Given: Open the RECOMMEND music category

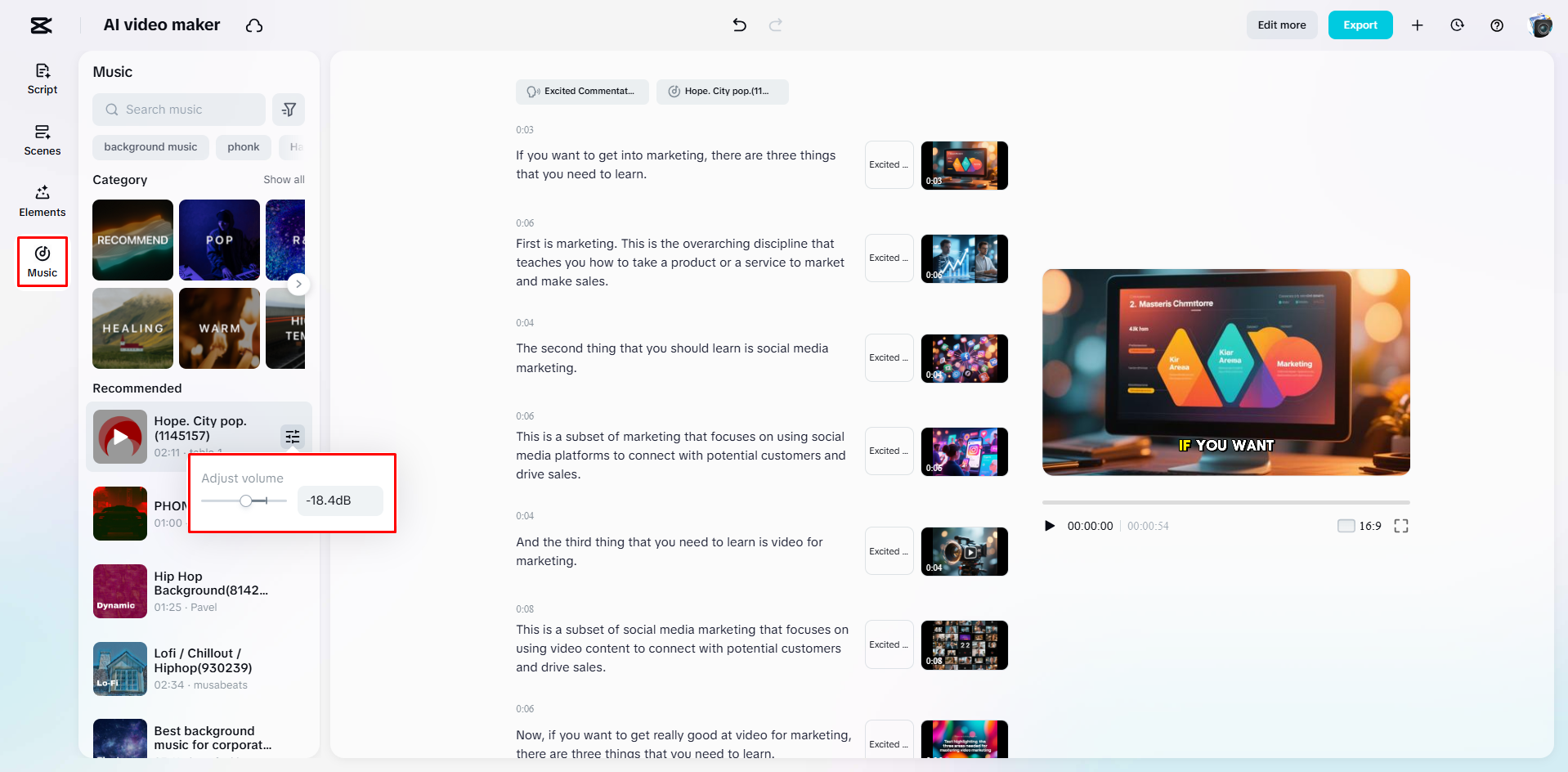Looking at the screenshot, I should (132, 240).
